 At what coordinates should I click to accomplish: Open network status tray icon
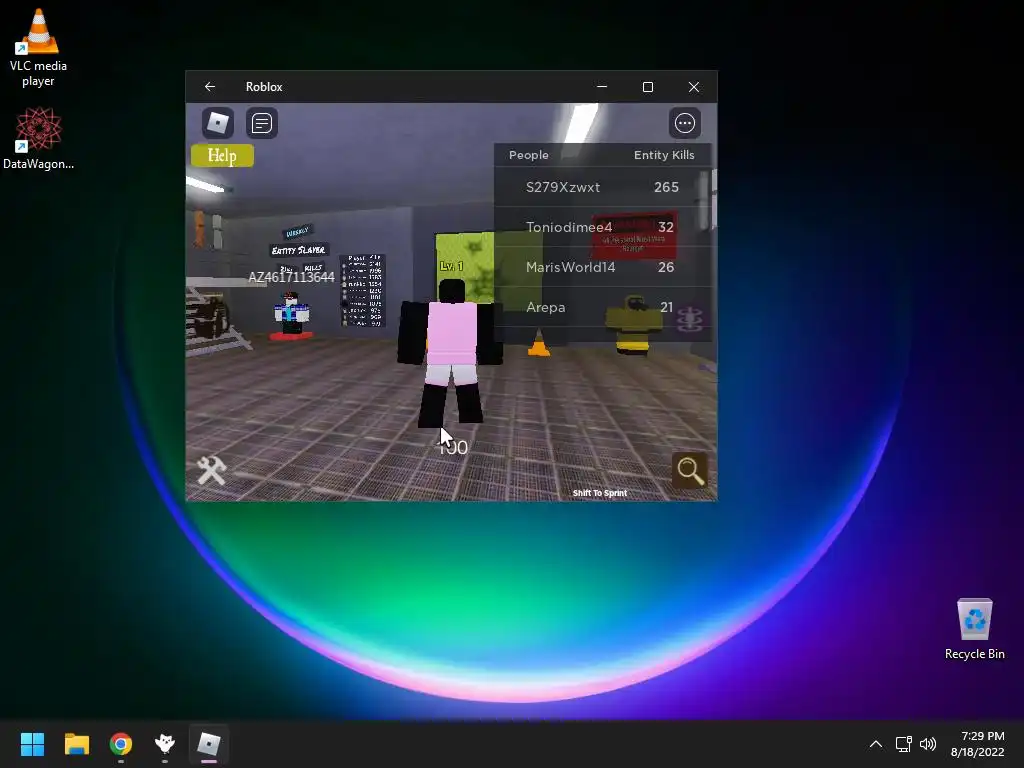click(x=903, y=744)
